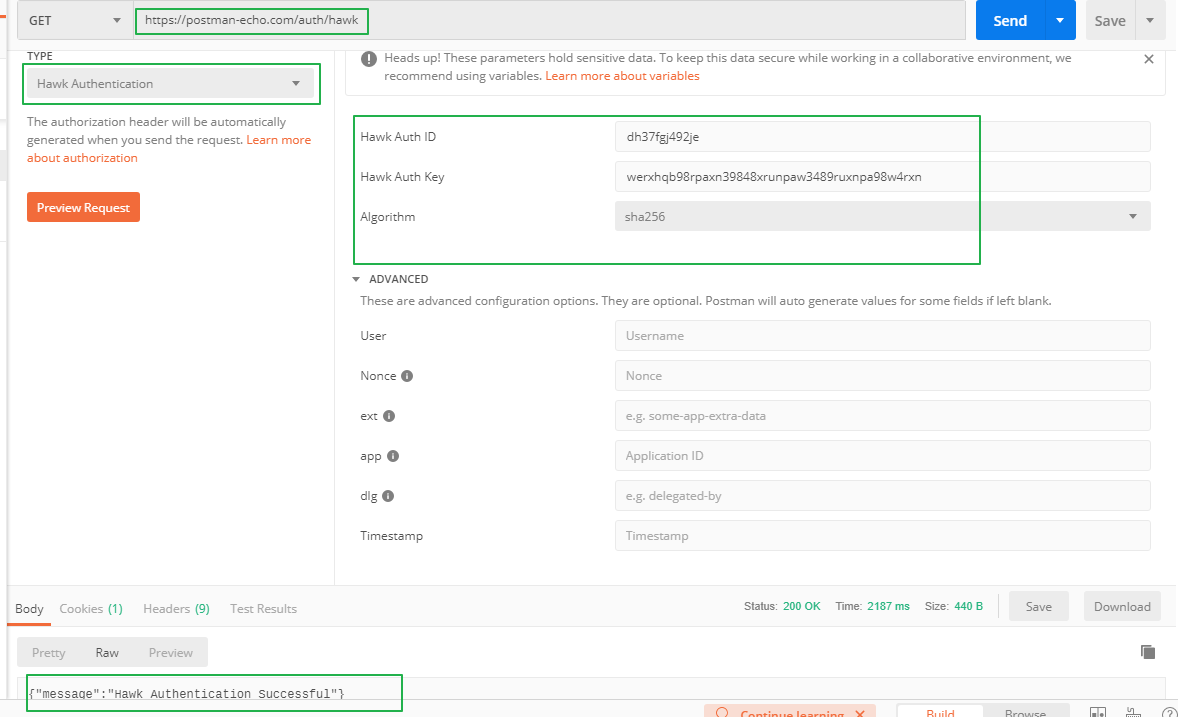Open the Headers (9) response tab
1178x717 pixels.
(x=176, y=608)
